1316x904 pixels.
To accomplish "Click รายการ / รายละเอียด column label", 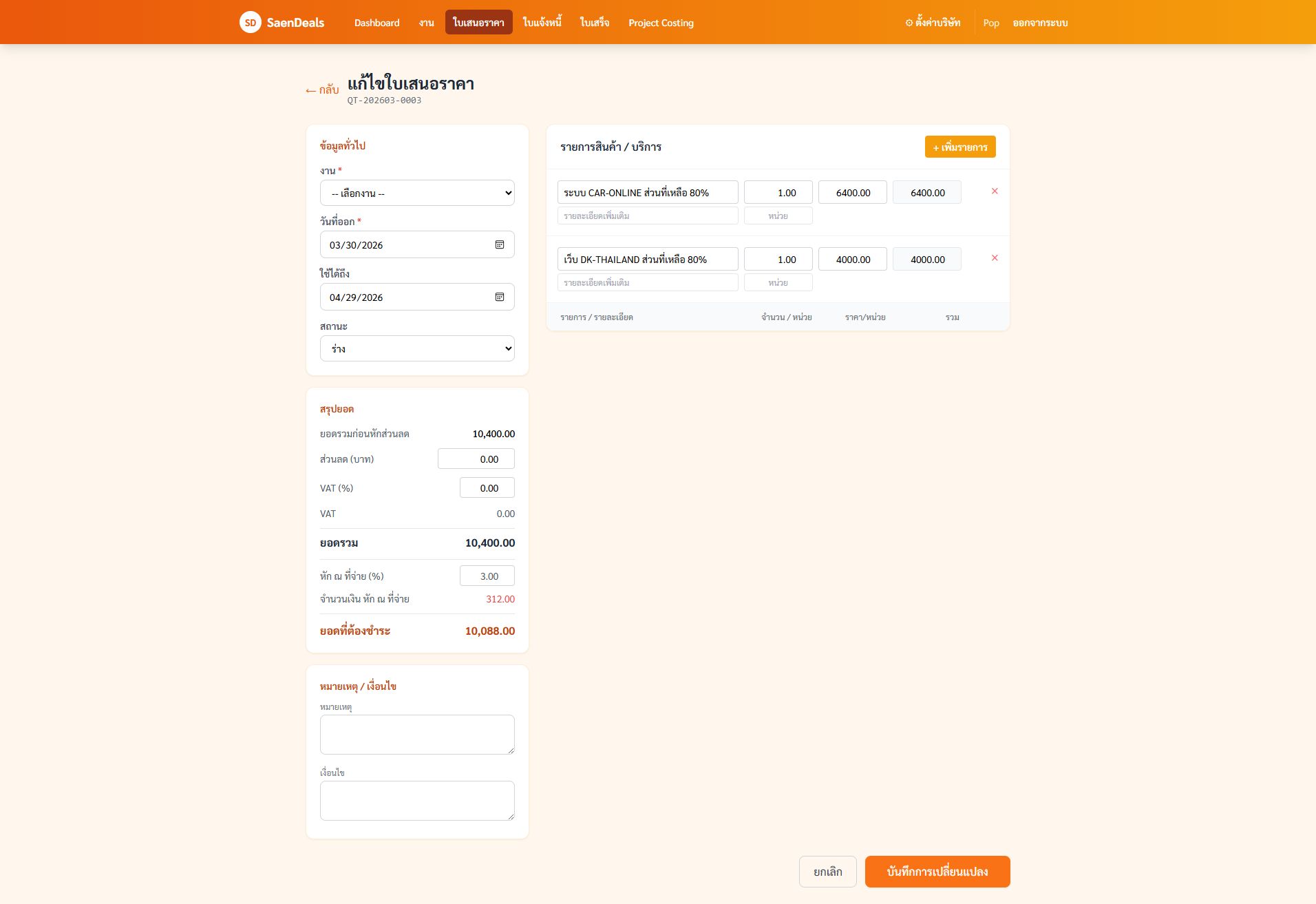I will tap(597, 317).
